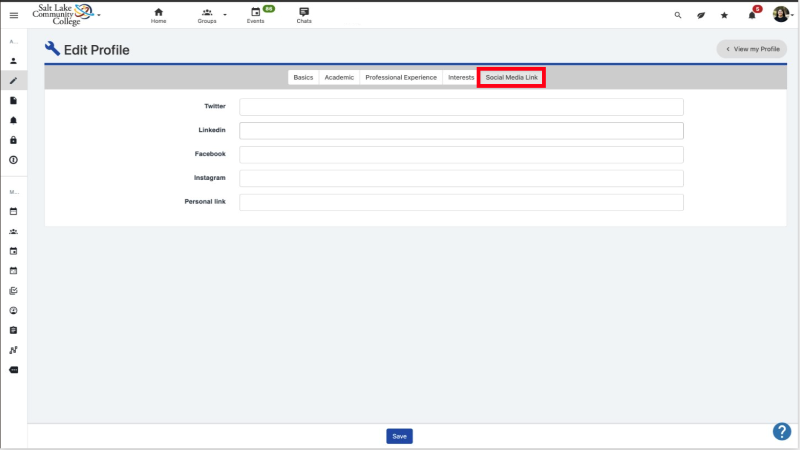
Task: Open the clipboard icon in the sidebar
Action: pos(14,331)
